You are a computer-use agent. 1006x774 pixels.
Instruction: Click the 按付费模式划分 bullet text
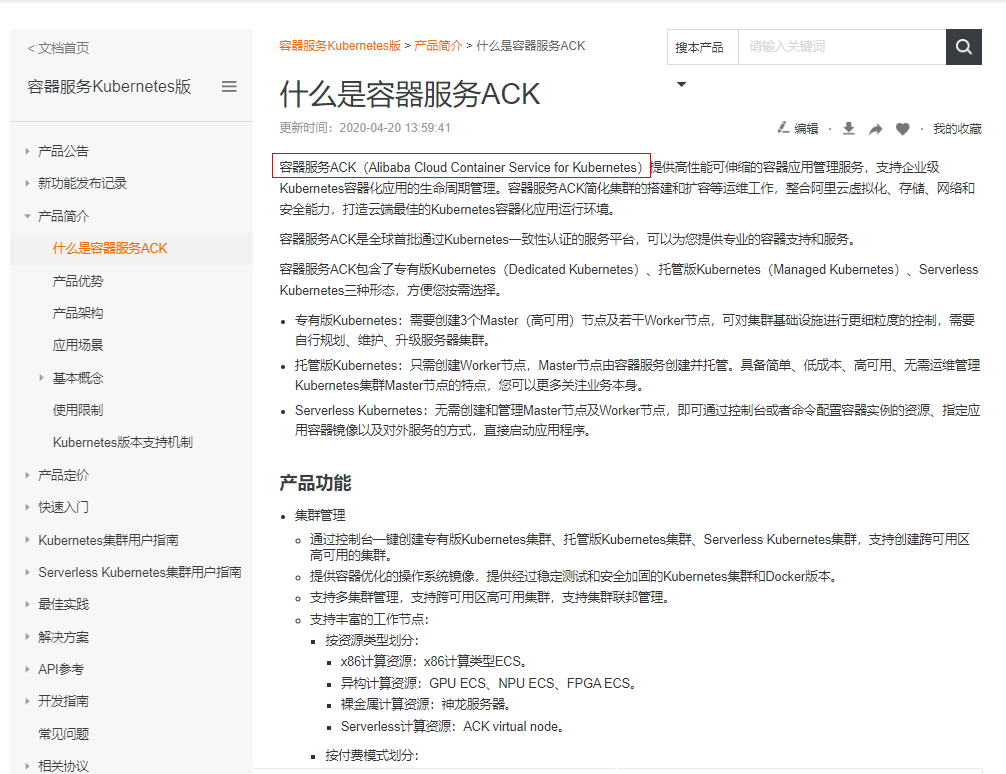click(x=371, y=755)
